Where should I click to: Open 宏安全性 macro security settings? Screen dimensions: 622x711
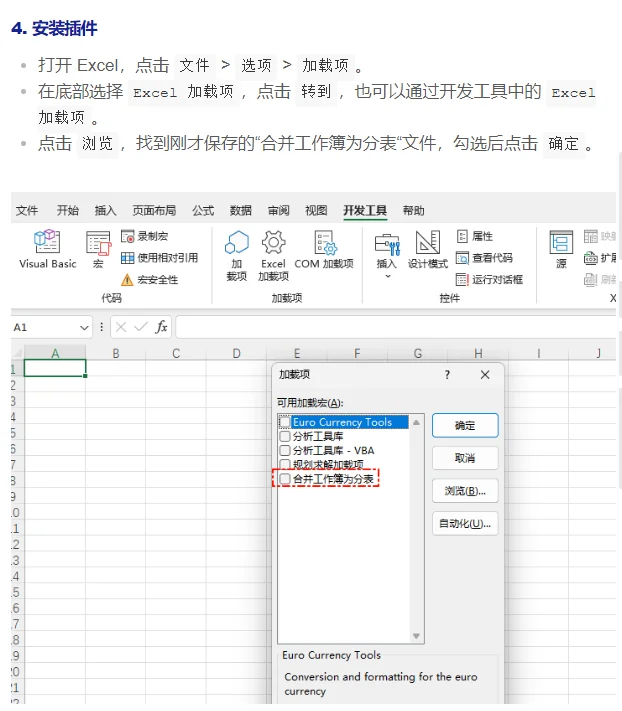pos(150,279)
